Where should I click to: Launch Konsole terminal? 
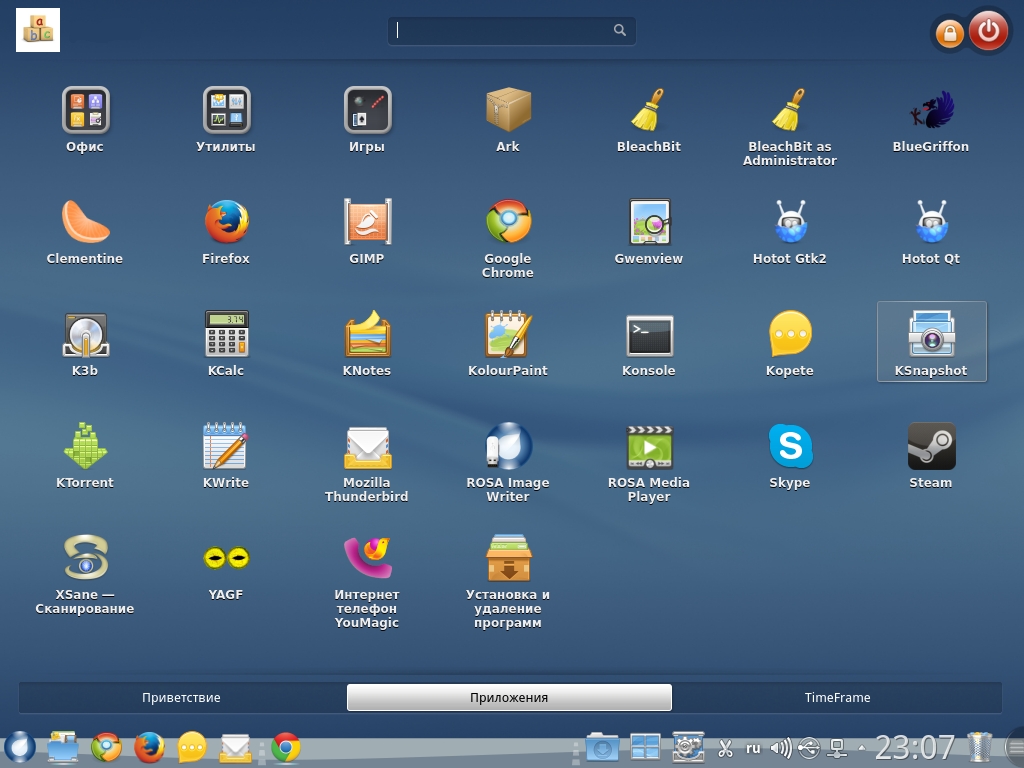tap(648, 336)
